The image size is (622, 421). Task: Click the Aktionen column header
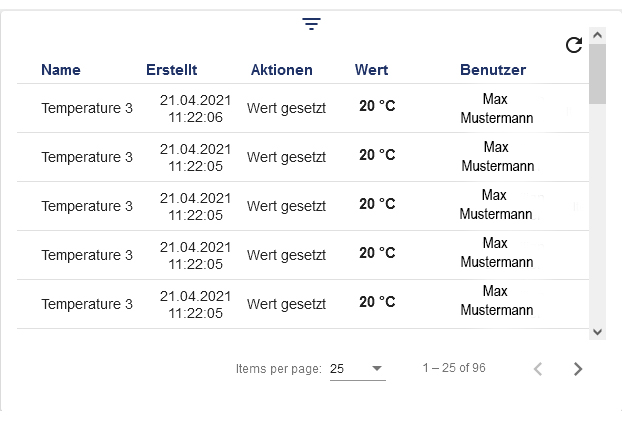(x=281, y=70)
